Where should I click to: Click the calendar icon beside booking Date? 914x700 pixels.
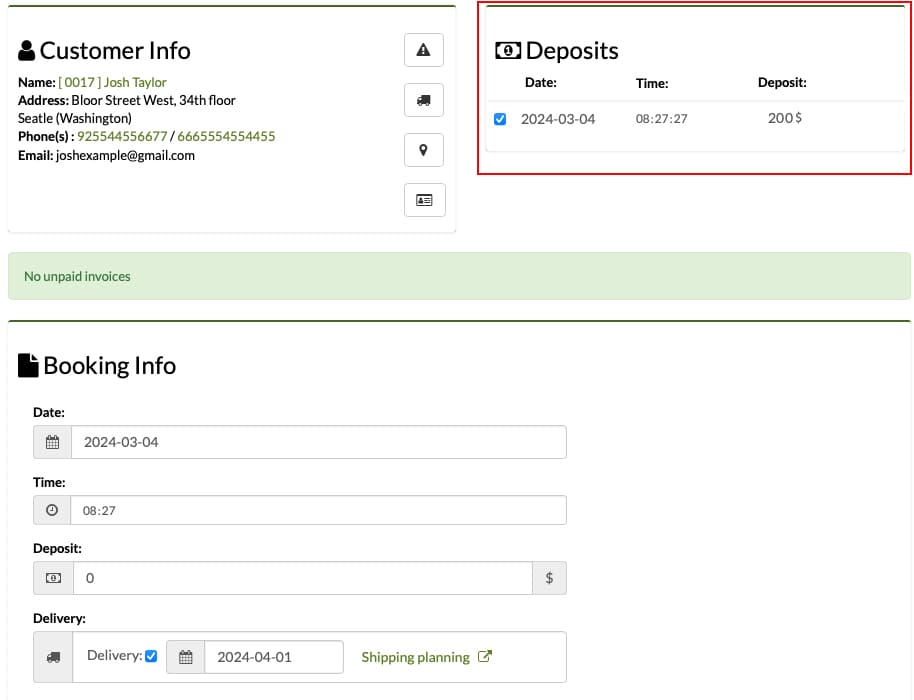(52, 442)
